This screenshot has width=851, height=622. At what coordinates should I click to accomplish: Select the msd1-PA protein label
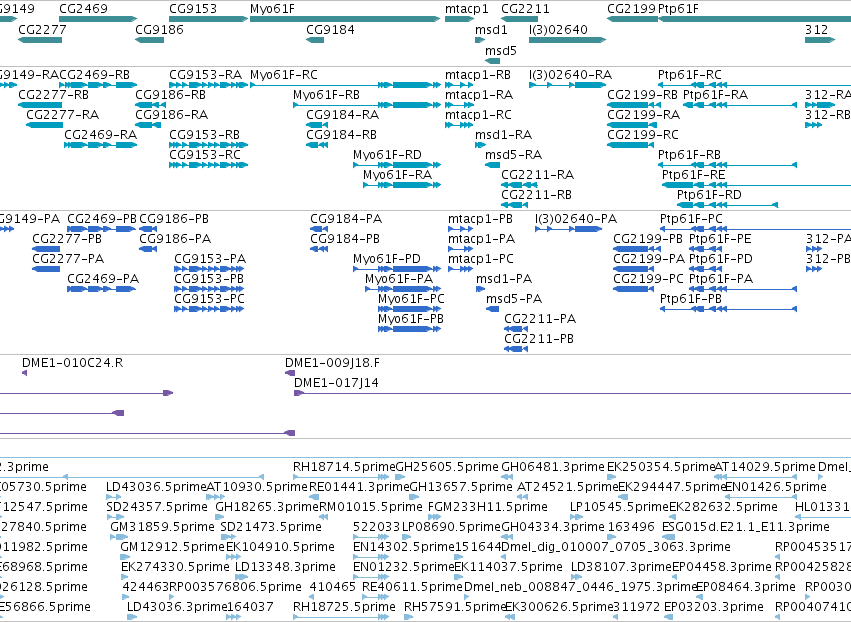[x=504, y=279]
